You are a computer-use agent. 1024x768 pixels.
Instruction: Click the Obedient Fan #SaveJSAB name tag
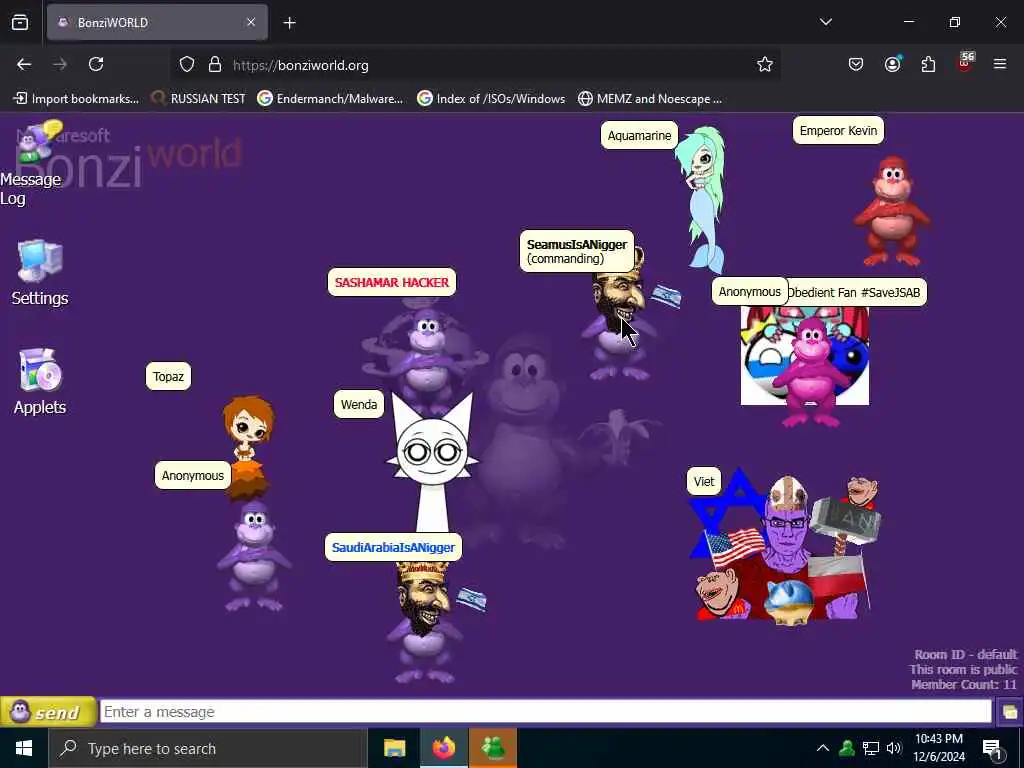pos(857,292)
